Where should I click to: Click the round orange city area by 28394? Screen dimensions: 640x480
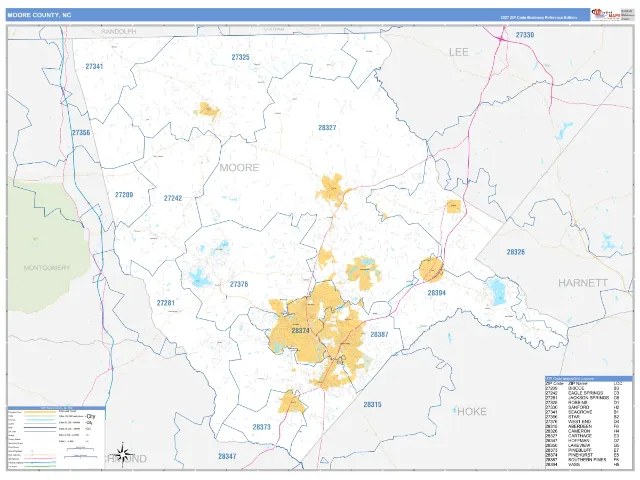pos(431,269)
